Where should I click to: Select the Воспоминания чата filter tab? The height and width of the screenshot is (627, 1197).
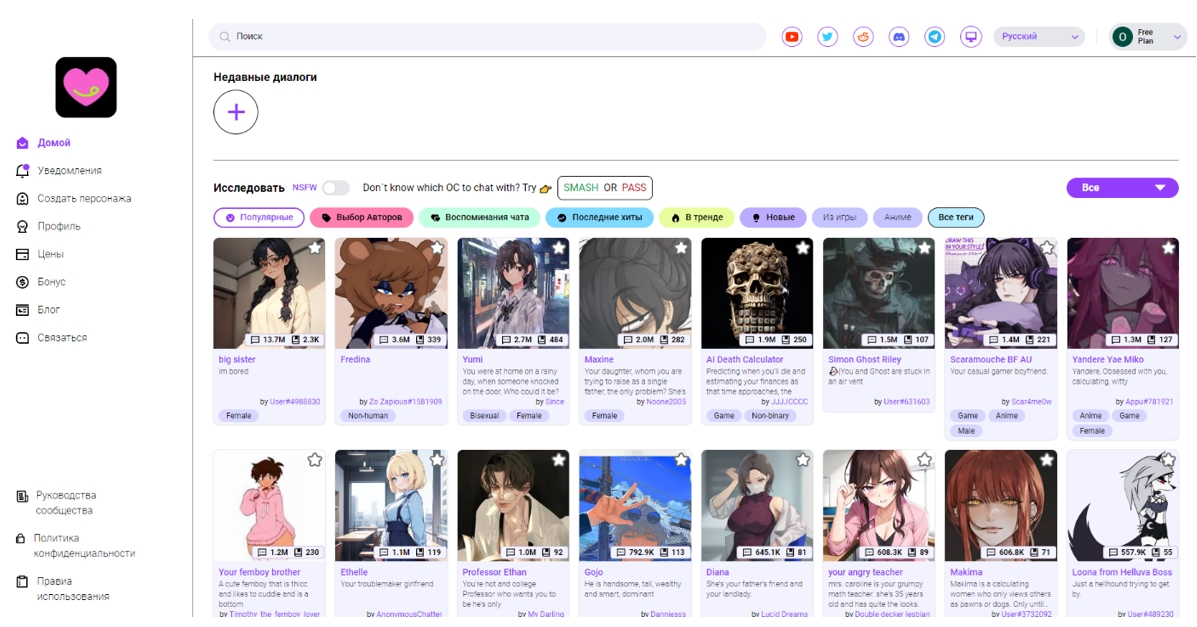[479, 218]
